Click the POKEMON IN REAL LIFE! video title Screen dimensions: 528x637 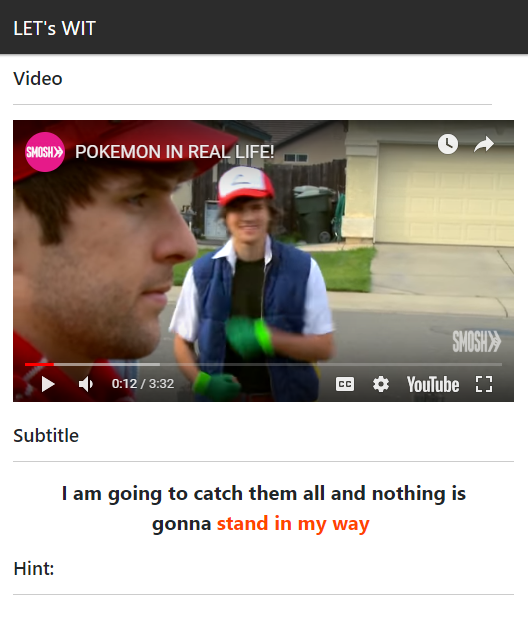[x=175, y=152]
